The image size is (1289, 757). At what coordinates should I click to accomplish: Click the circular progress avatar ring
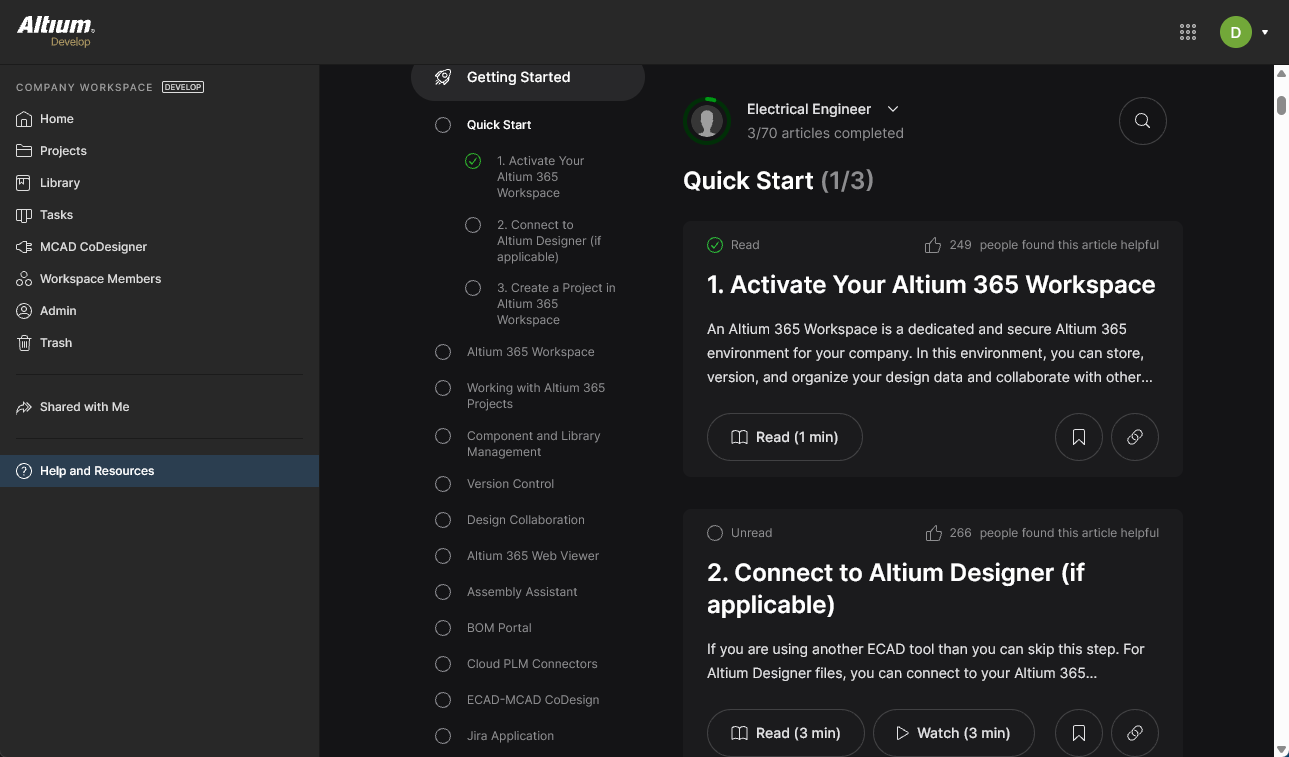point(707,121)
